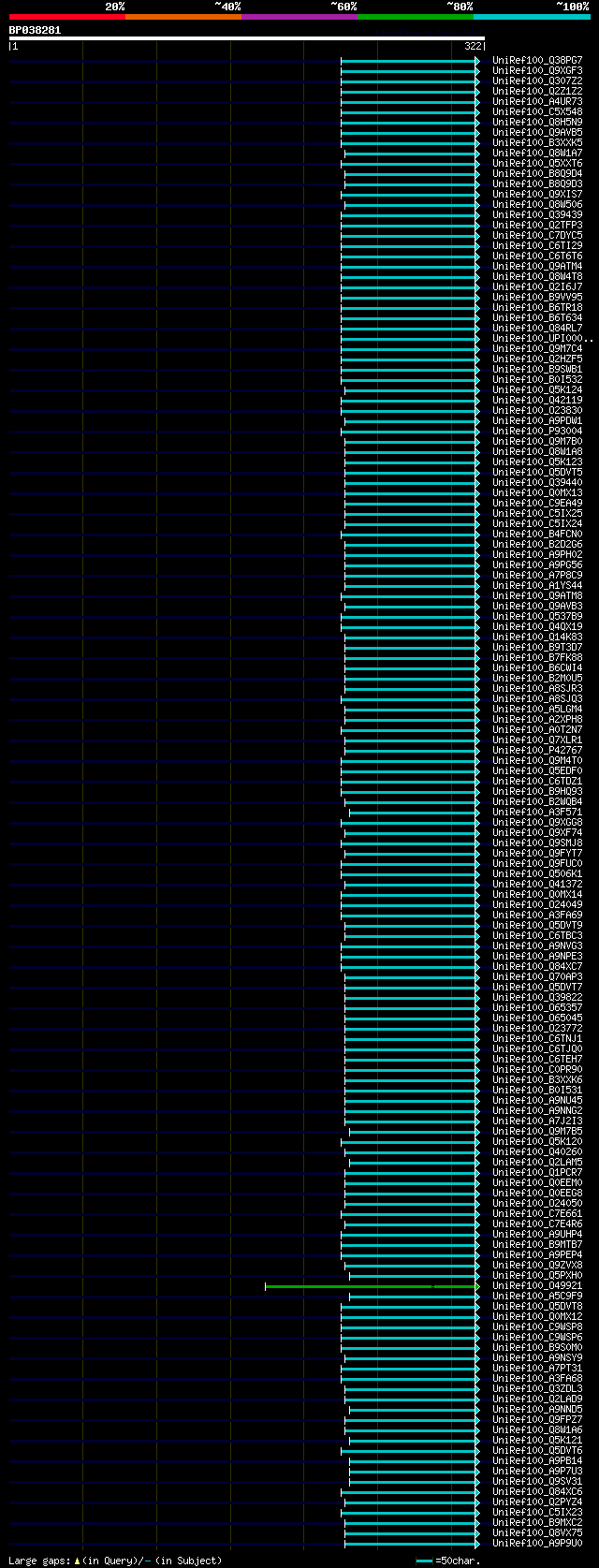
Task: Open the UniRef100_B9MTB7 hit label
Action: pyautogui.click(x=537, y=1245)
